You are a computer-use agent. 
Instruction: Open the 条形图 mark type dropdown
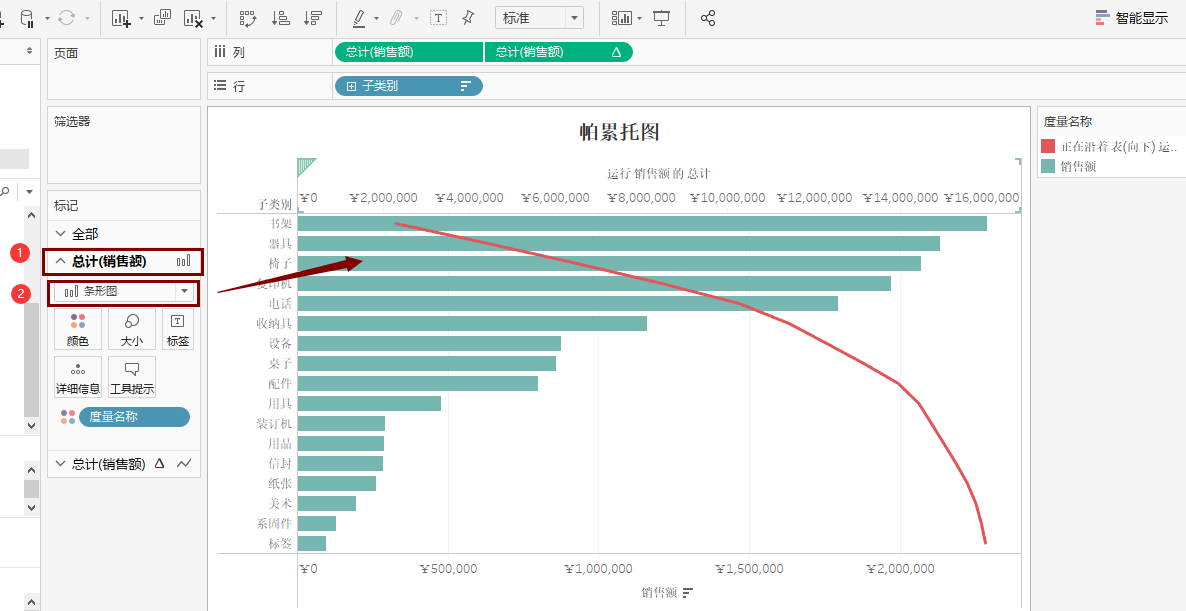click(124, 292)
